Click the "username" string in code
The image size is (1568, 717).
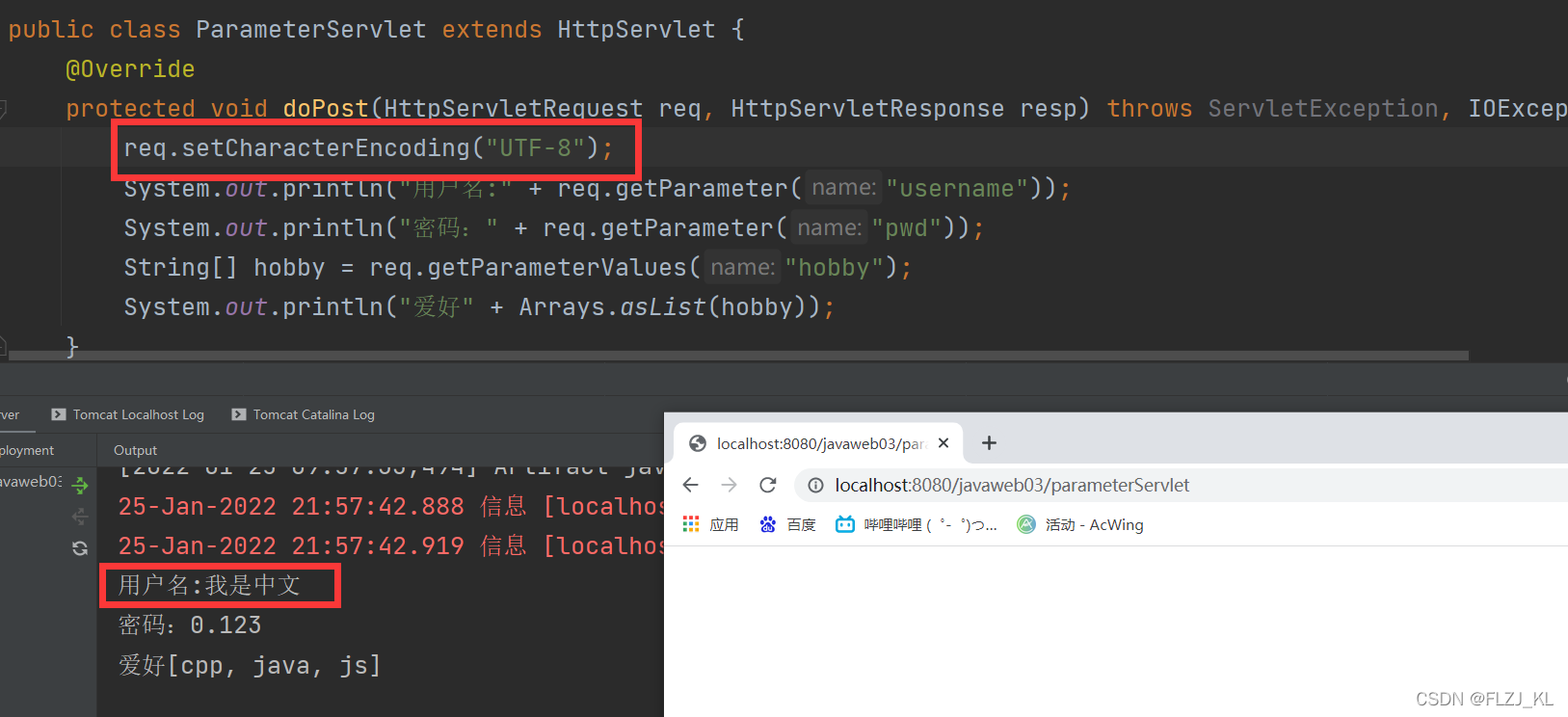point(957,188)
